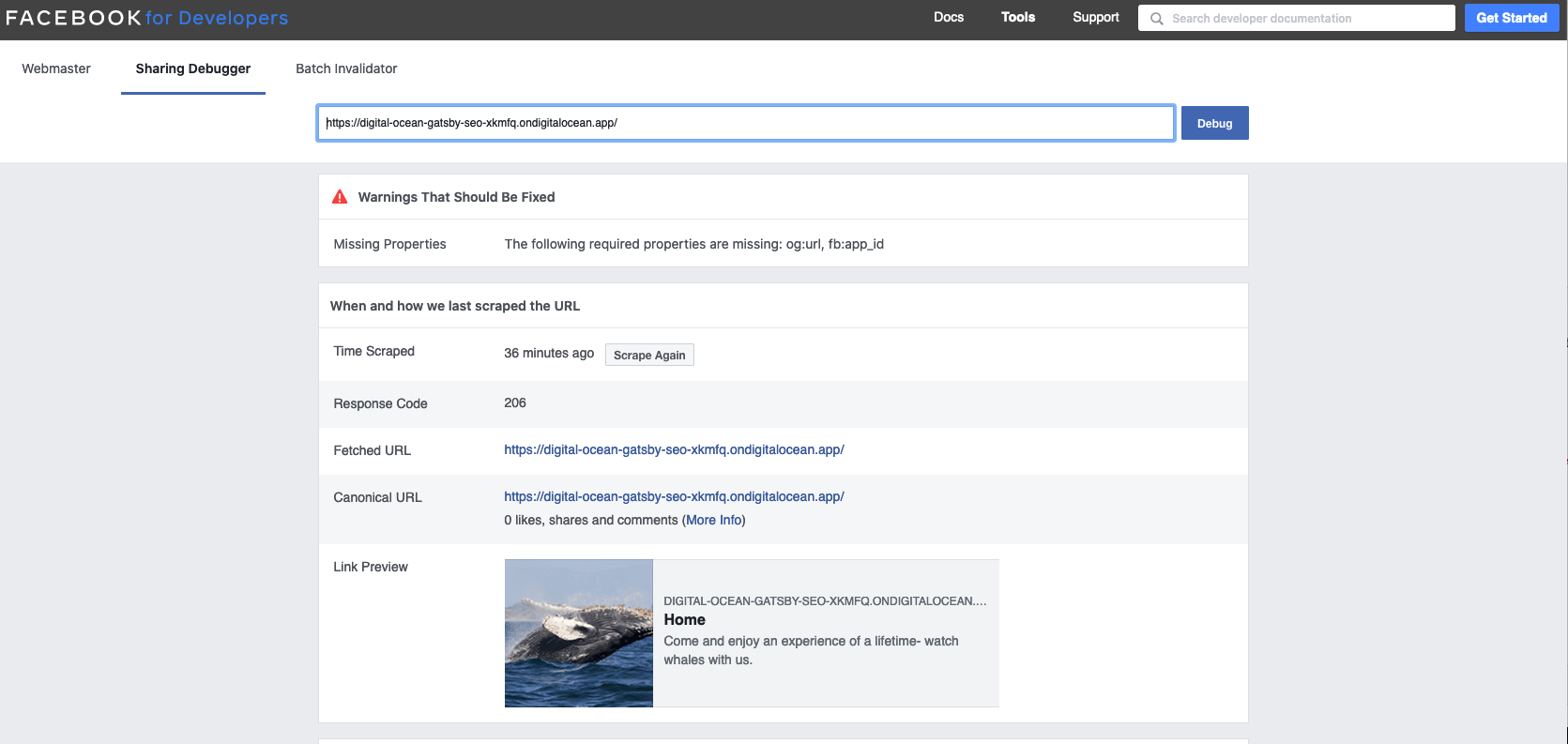Open the Fetched URL link
This screenshot has width=1568, height=744.
(x=674, y=449)
